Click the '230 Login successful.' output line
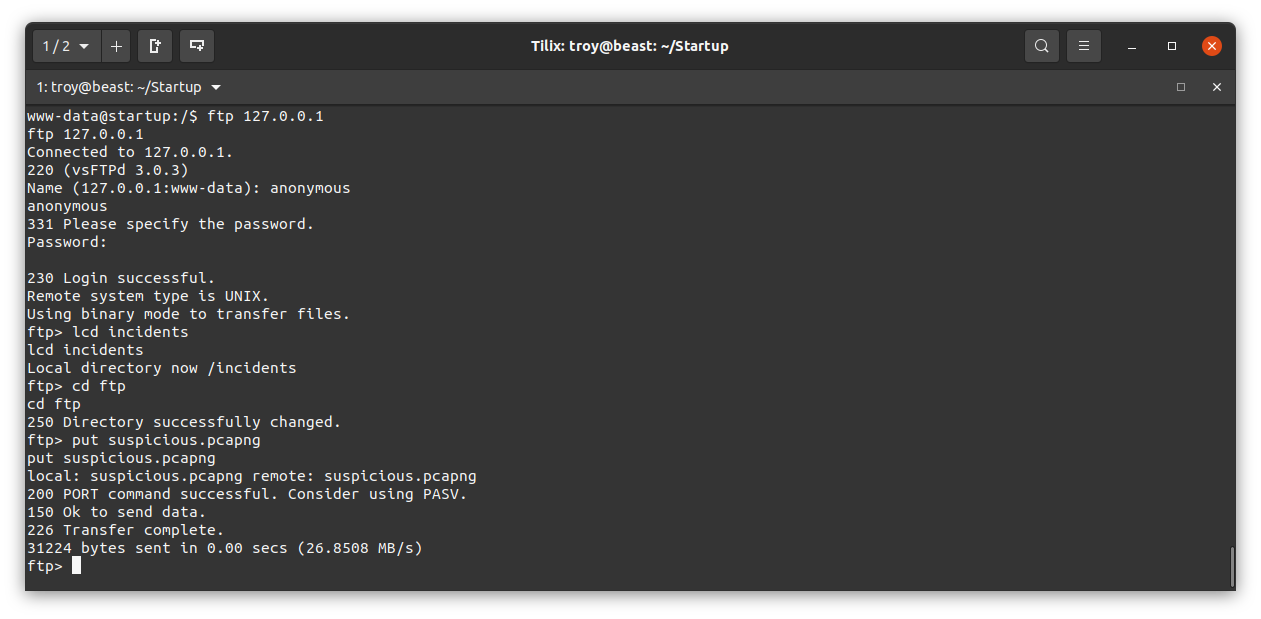Screen dimensions: 1261x619 [x=121, y=278]
